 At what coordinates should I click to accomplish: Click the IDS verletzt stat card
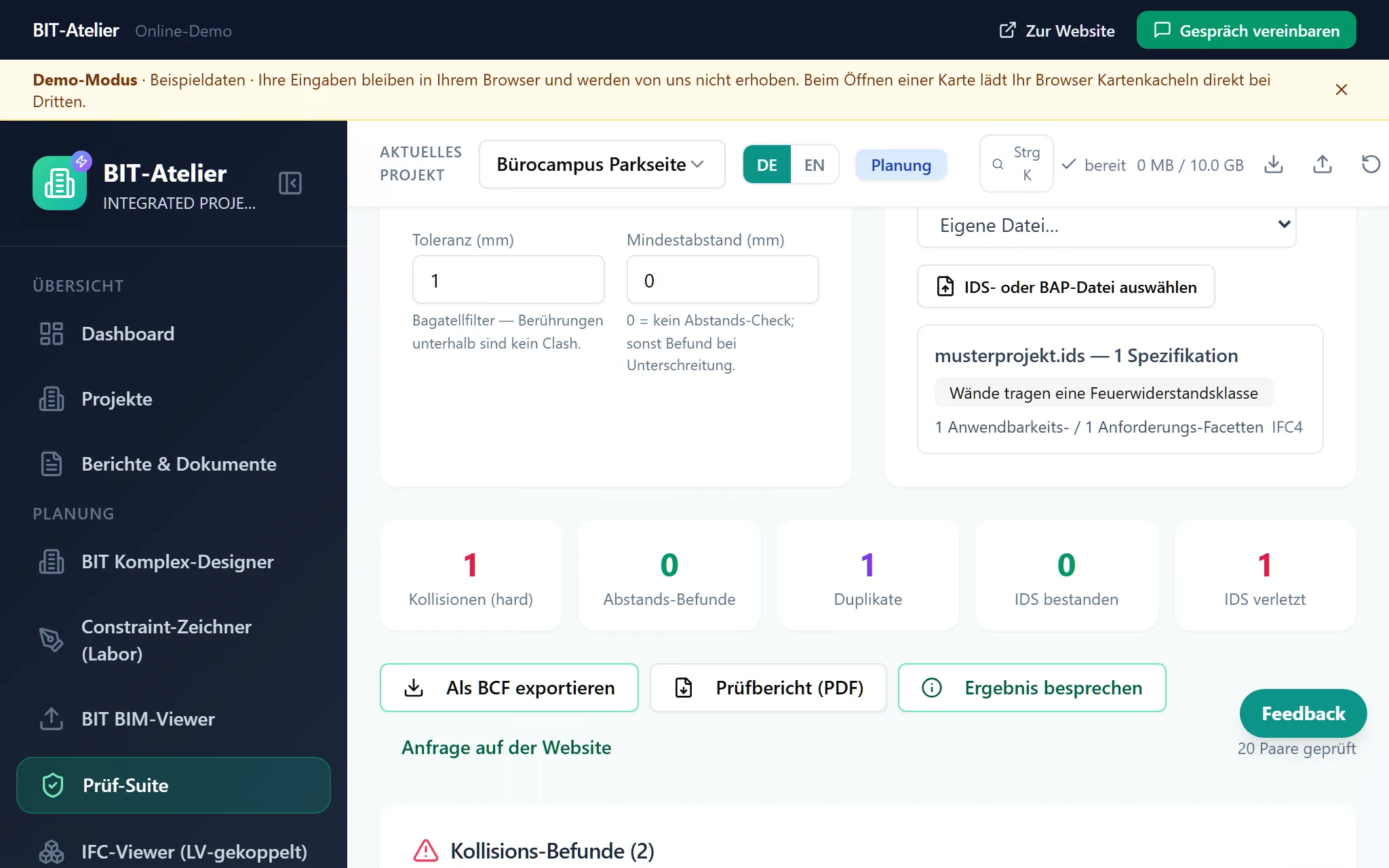click(1265, 575)
